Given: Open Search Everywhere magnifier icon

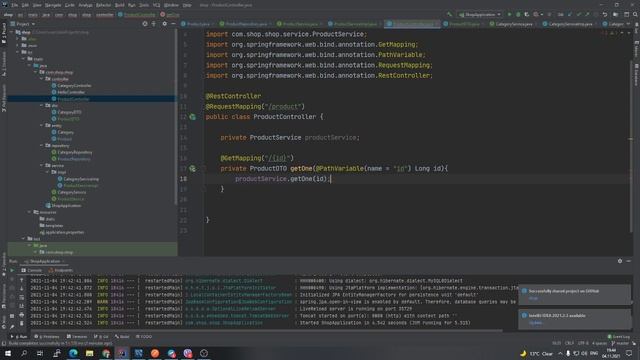Looking at the screenshot, I should [635, 15].
